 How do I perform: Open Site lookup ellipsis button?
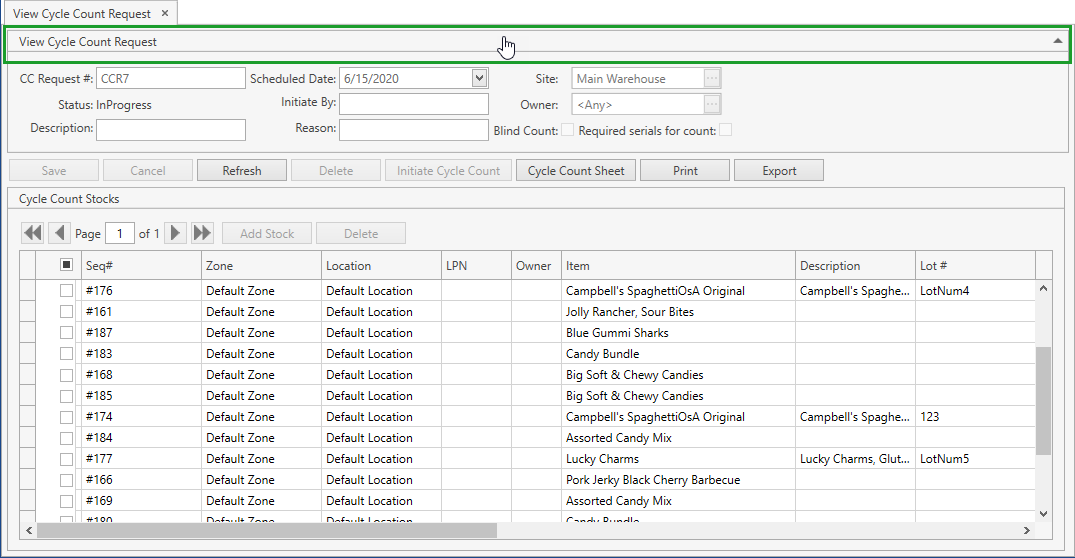pos(711,78)
